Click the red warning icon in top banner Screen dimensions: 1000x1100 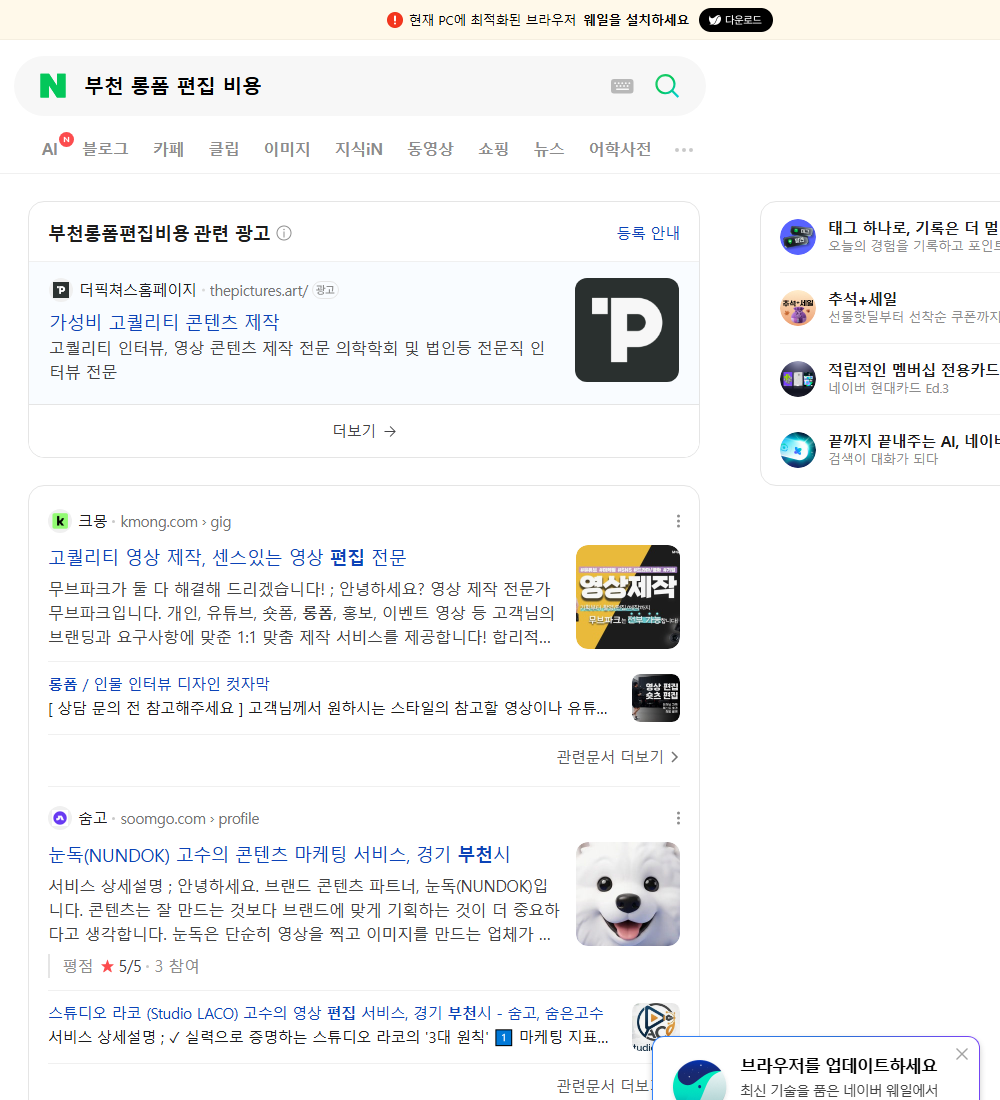(x=395, y=20)
